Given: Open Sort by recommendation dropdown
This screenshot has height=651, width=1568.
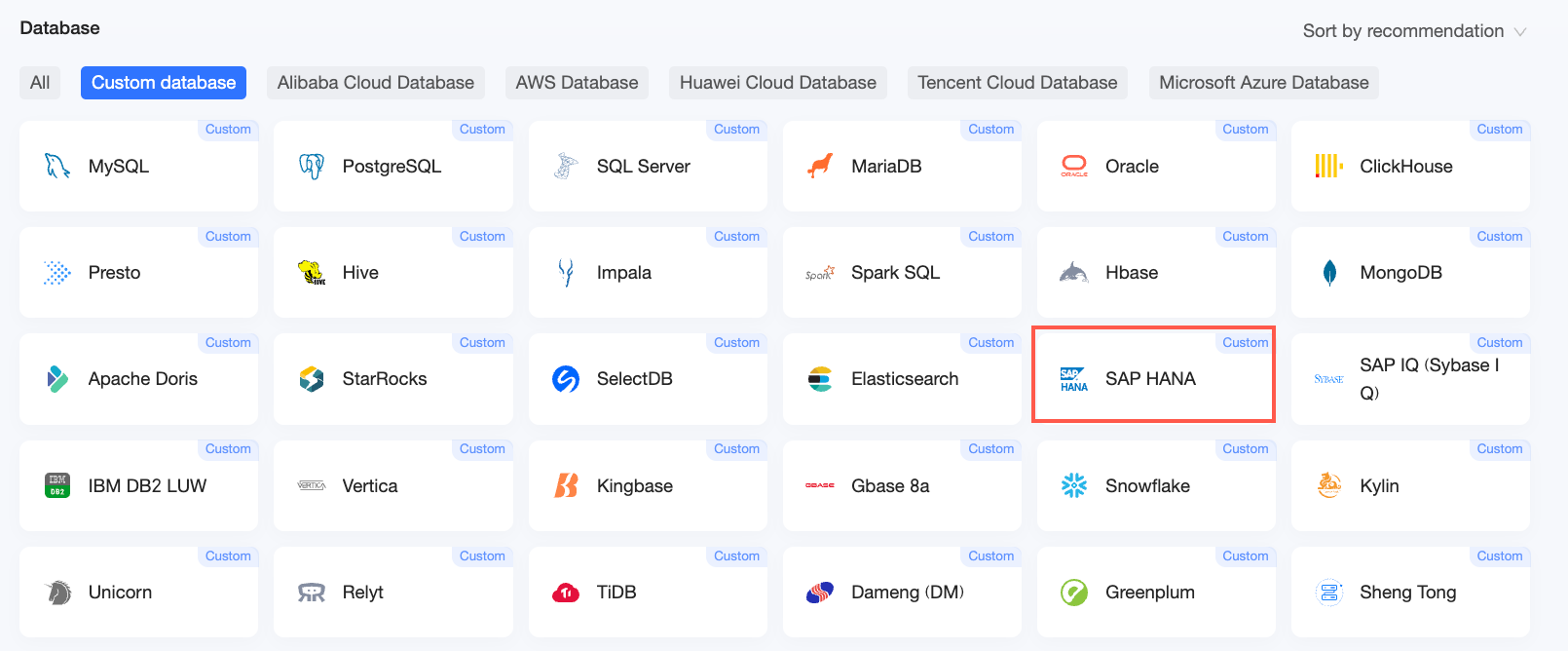Looking at the screenshot, I should 1414,31.
